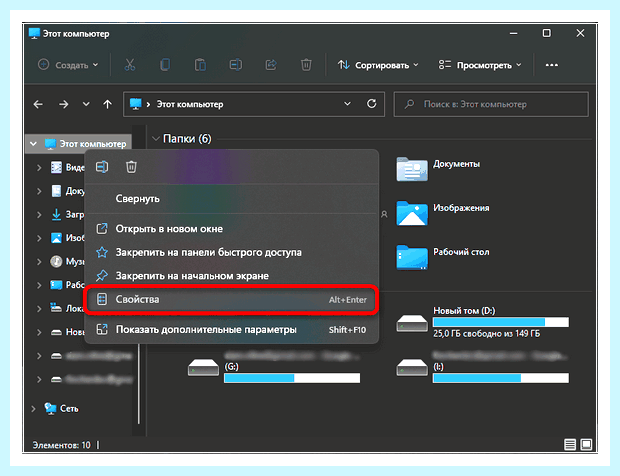Collapse the Этот компьютер tree node
The image size is (620, 476).
point(34,144)
